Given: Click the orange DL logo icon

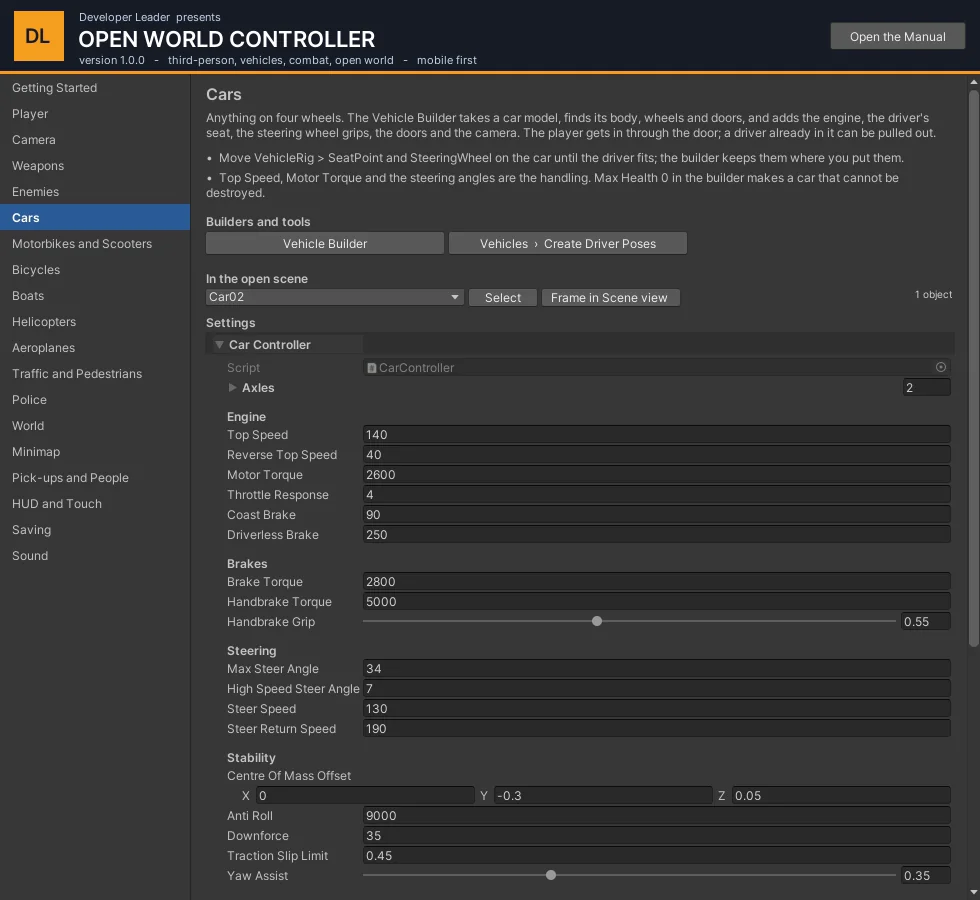Looking at the screenshot, I should pyautogui.click(x=39, y=36).
